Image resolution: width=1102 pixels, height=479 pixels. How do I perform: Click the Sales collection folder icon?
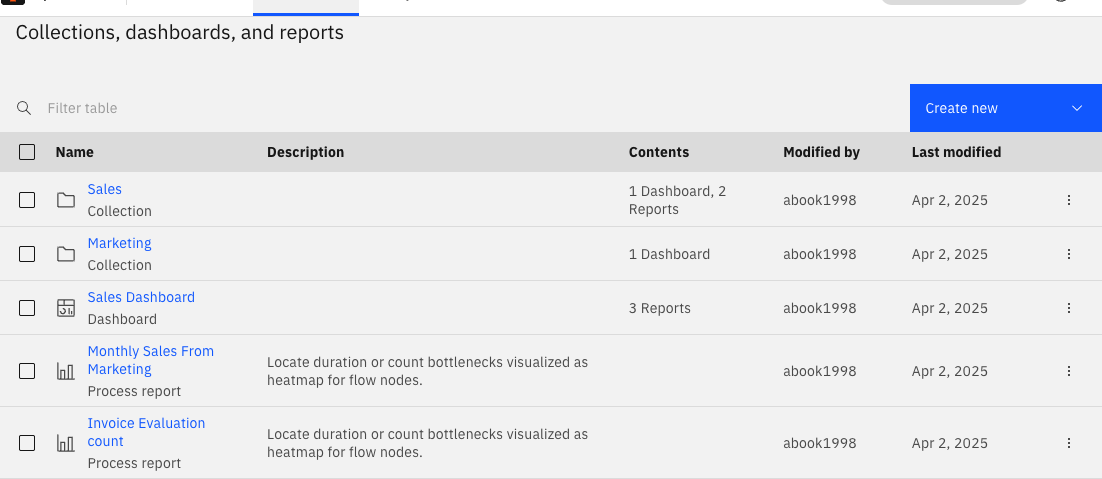coord(66,200)
